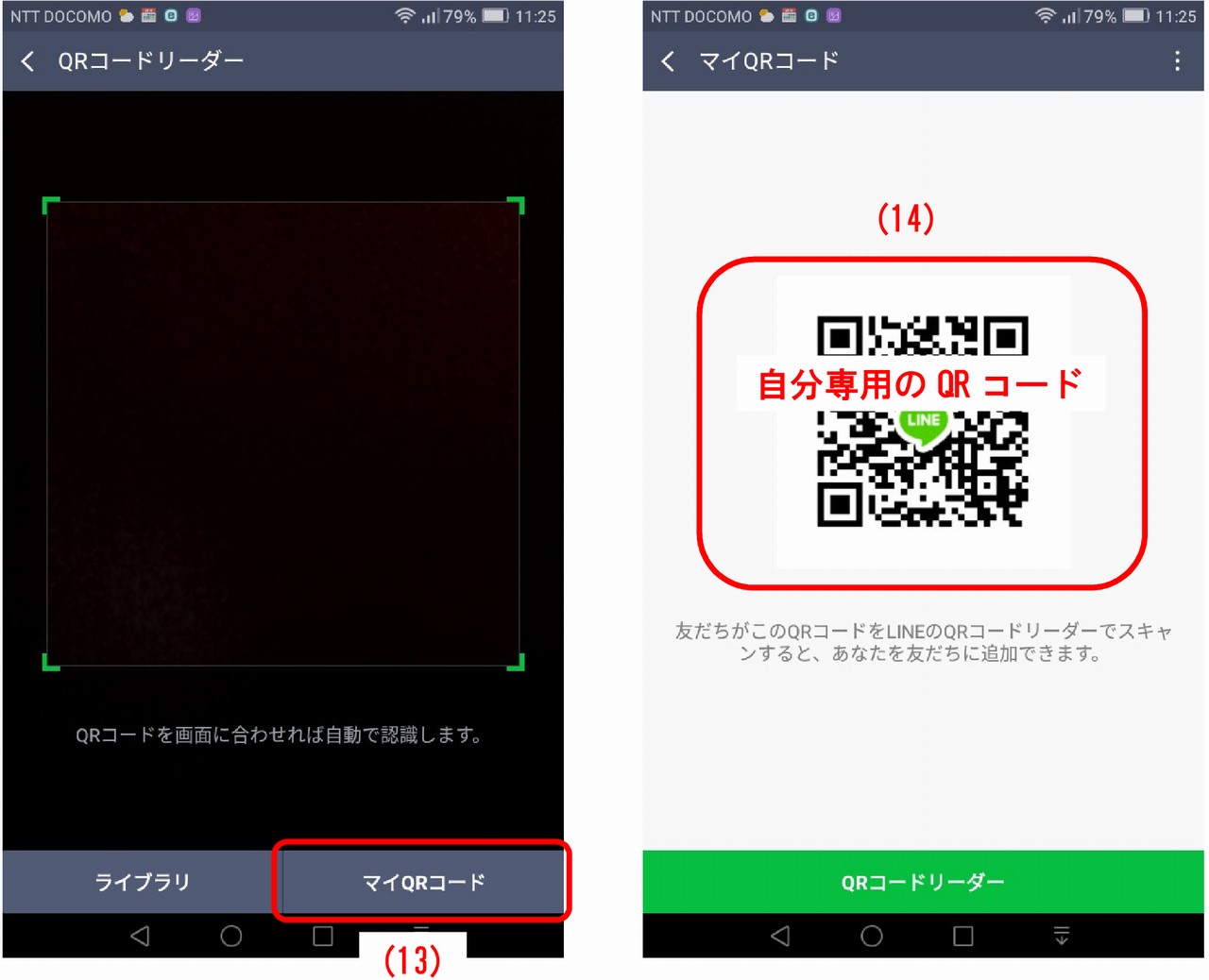Tap ライブラリ button
The width and height of the screenshot is (1209, 980).
coord(142,882)
